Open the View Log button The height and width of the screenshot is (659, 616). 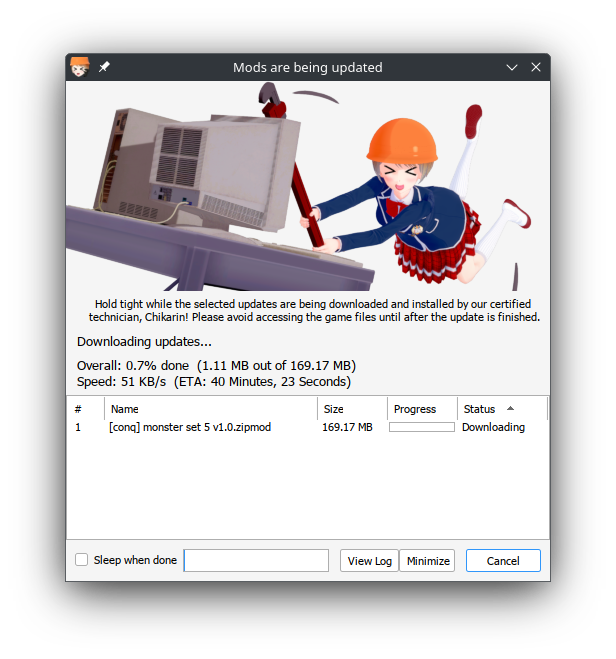pos(369,561)
